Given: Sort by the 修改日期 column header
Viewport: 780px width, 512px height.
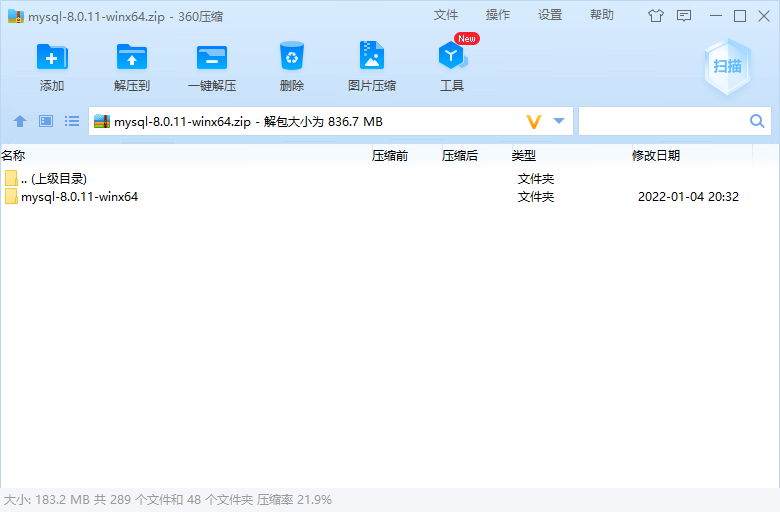Looking at the screenshot, I should pyautogui.click(x=691, y=155).
